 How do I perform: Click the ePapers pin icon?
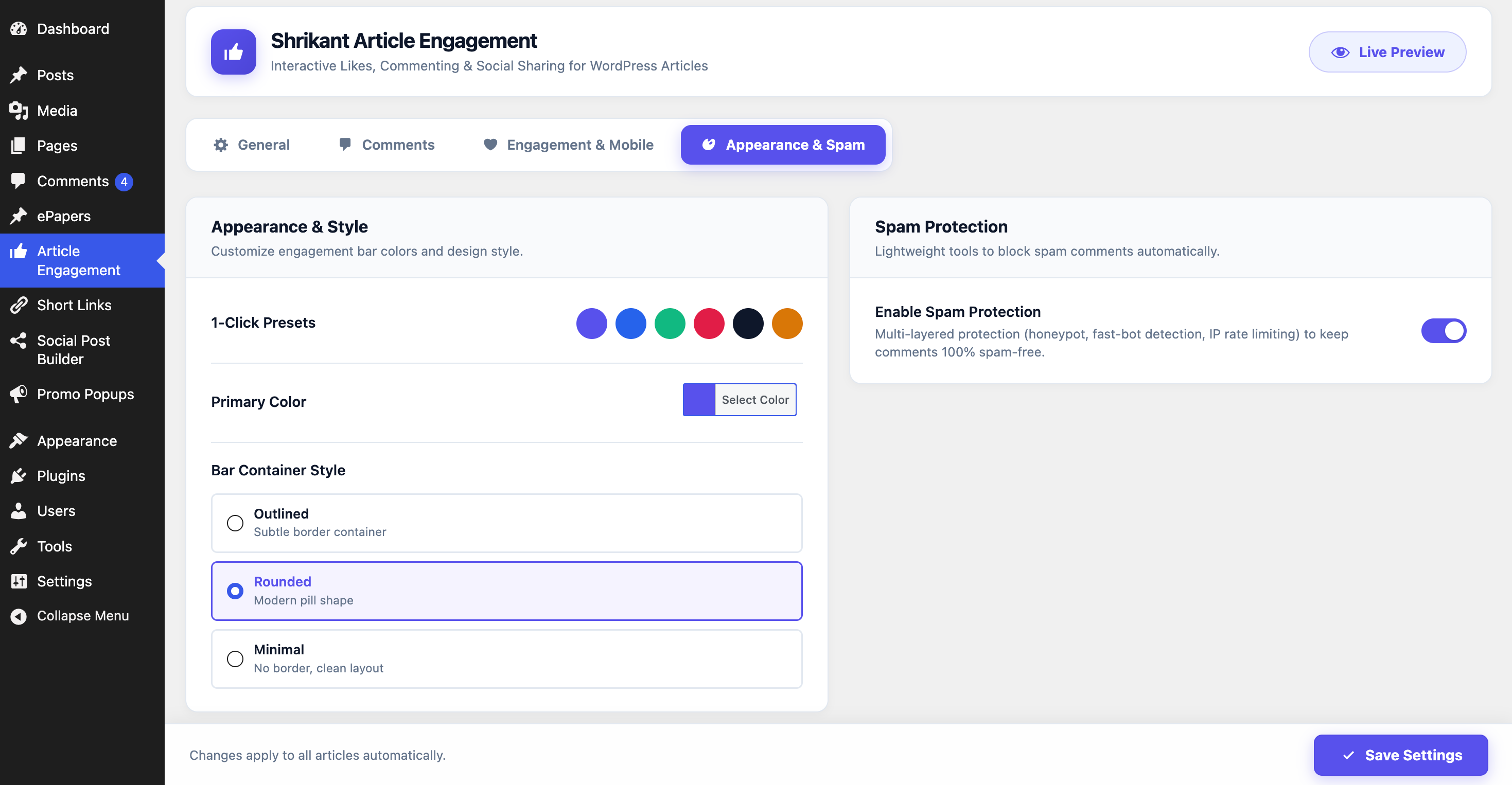coord(19,216)
